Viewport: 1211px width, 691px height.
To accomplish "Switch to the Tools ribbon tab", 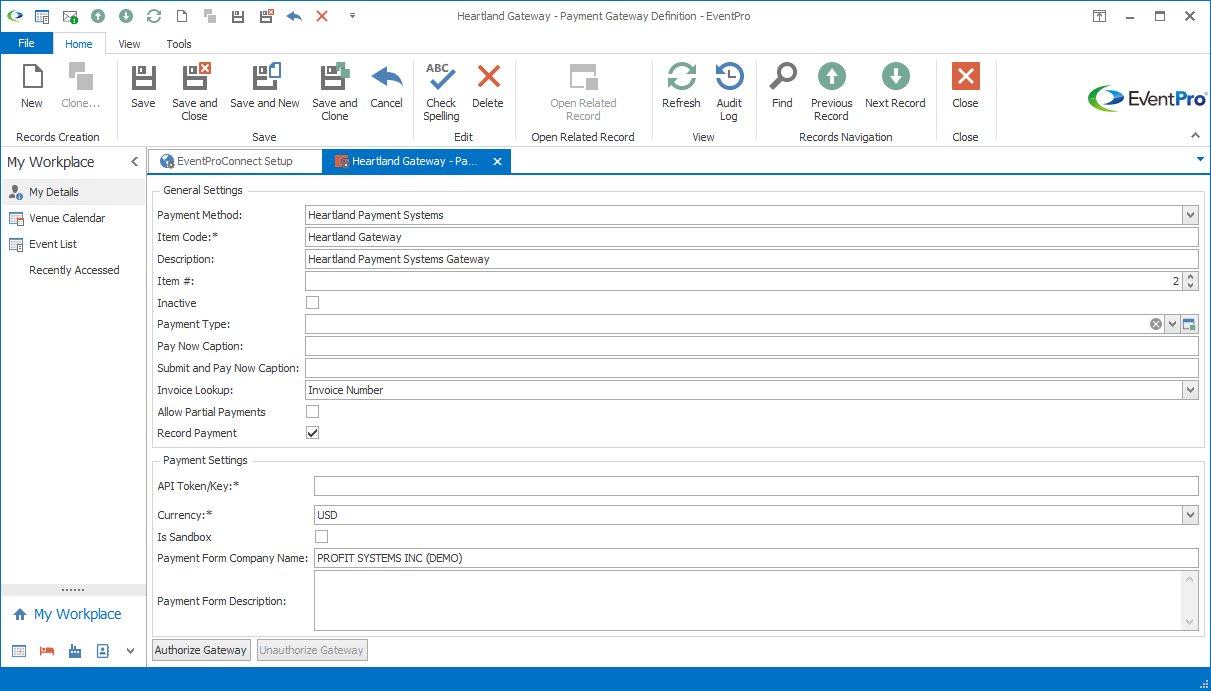I will [x=179, y=44].
